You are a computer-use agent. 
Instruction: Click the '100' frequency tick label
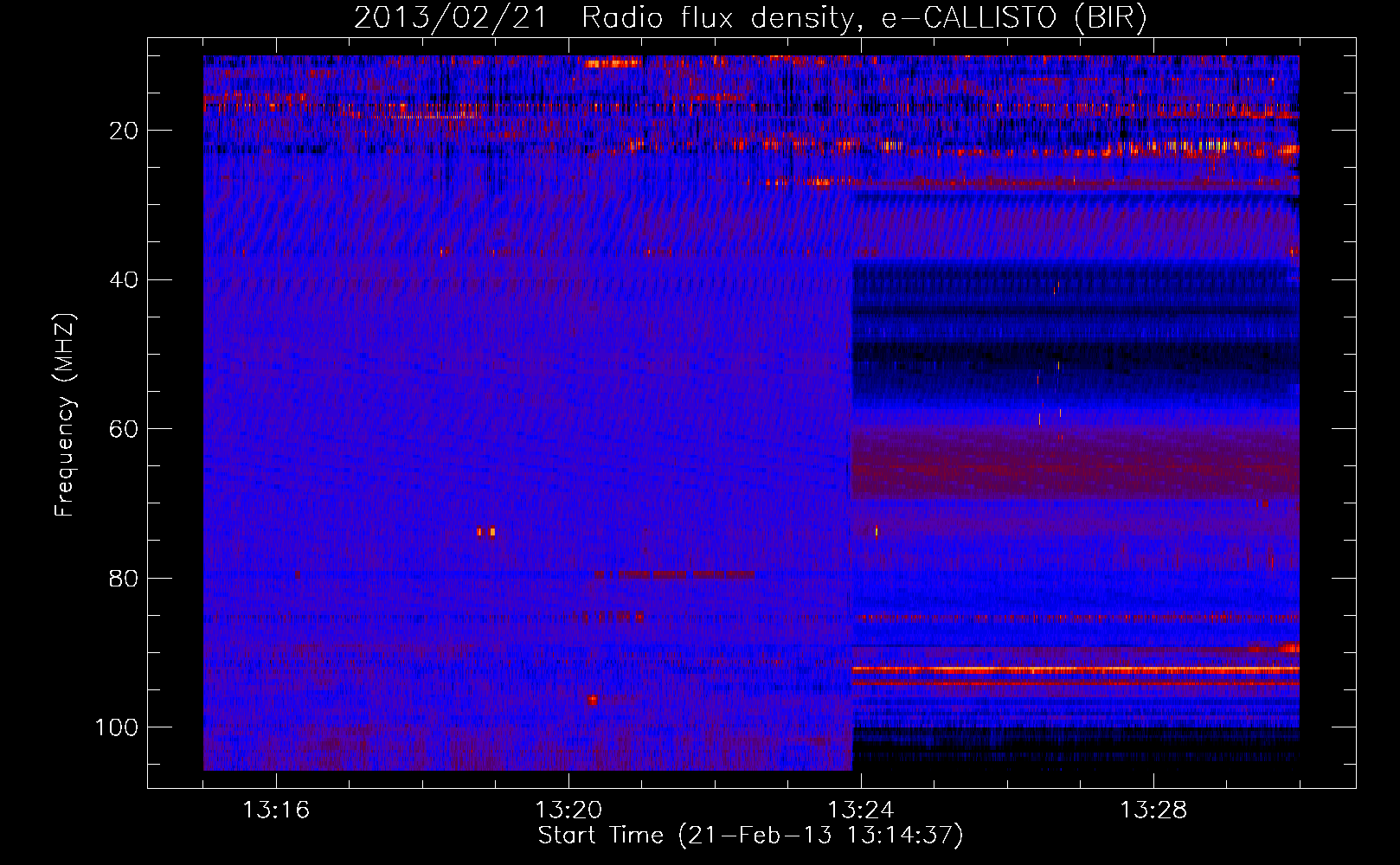point(117,727)
